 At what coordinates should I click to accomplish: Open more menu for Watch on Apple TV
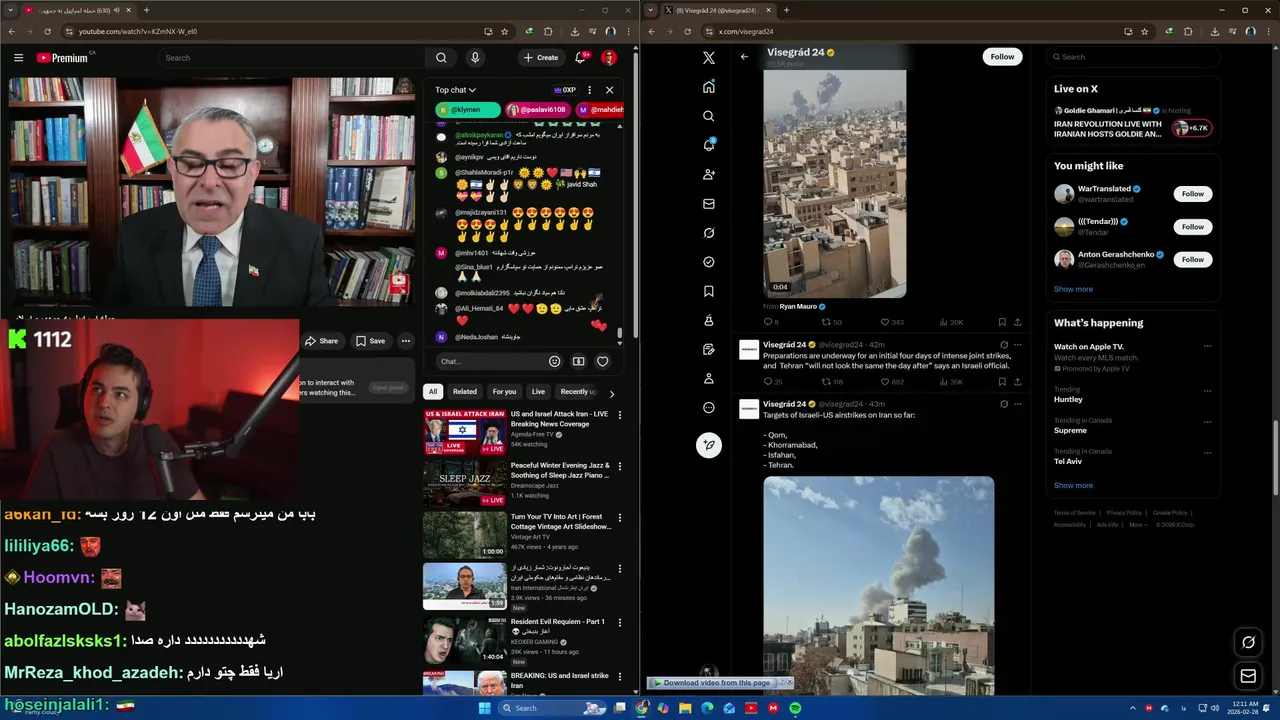click(1207, 347)
